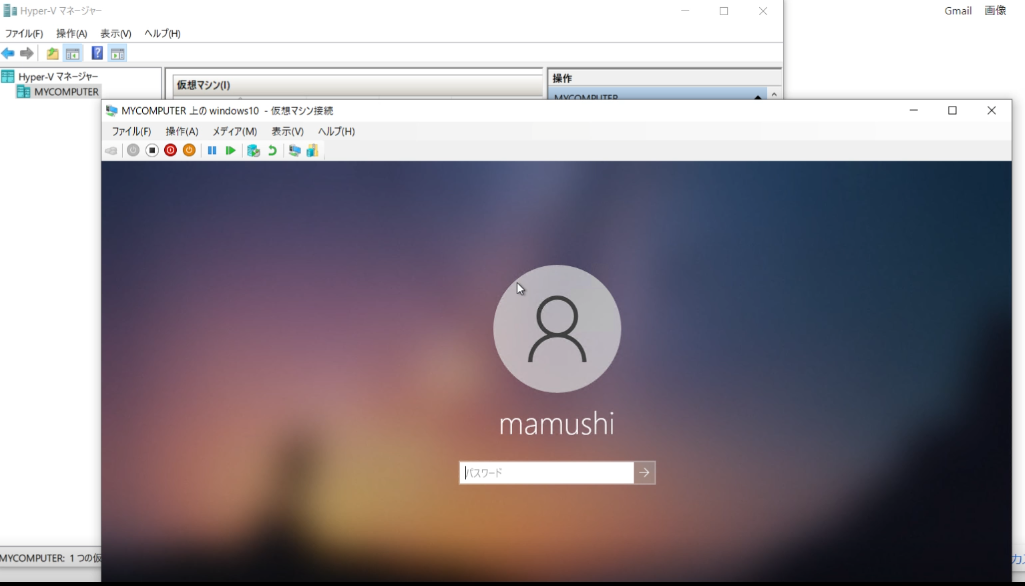Pause the virtual machine
The height and width of the screenshot is (586, 1025).
tap(212, 150)
